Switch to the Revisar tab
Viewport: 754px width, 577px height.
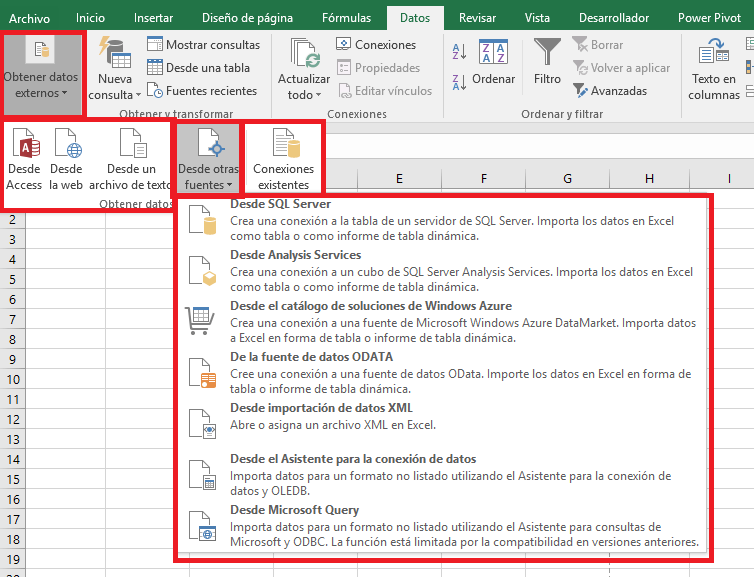pos(477,18)
